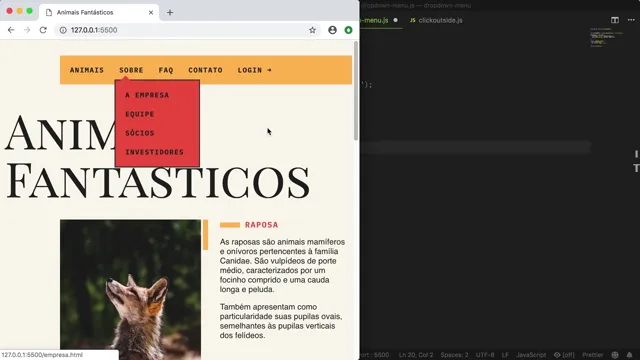Choose A EMPRESA from the dropdown
Image resolution: width=640 pixels, height=360 pixels.
(x=147, y=95)
